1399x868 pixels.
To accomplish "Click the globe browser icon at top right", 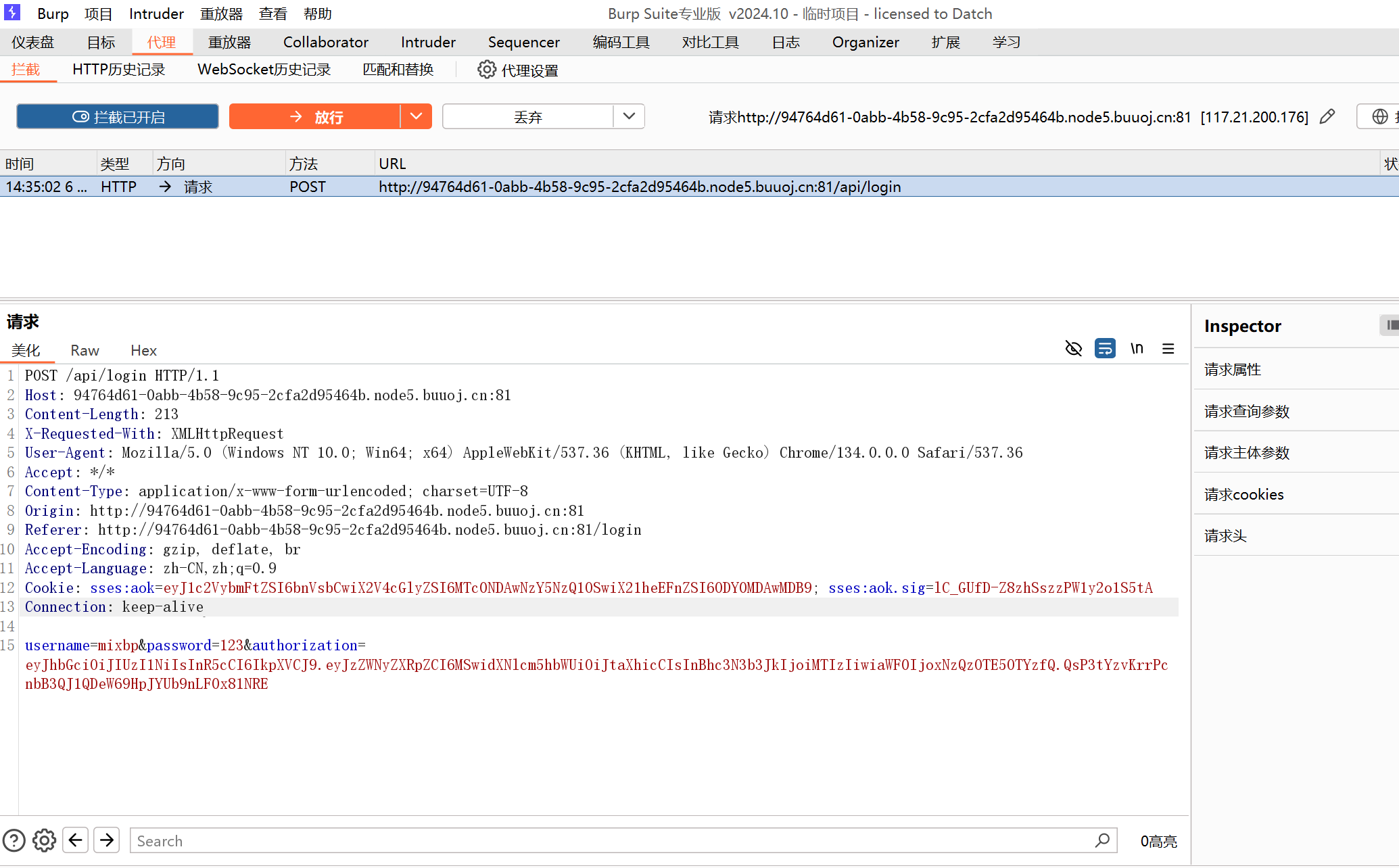I will tap(1379, 116).
